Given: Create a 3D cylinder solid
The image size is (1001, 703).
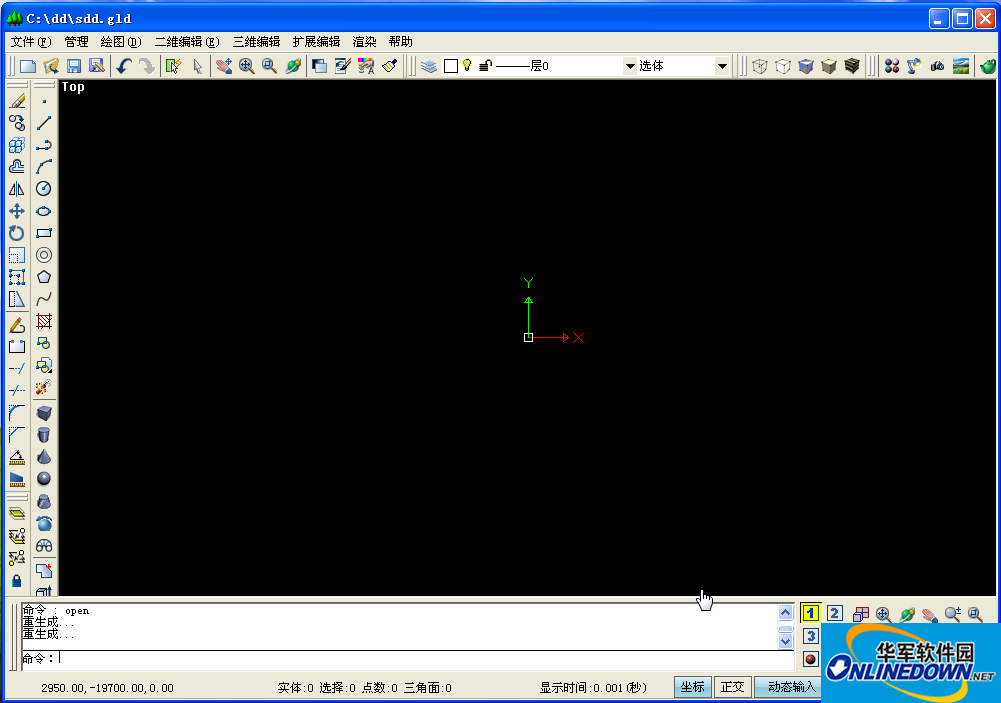Looking at the screenshot, I should pos(44,435).
